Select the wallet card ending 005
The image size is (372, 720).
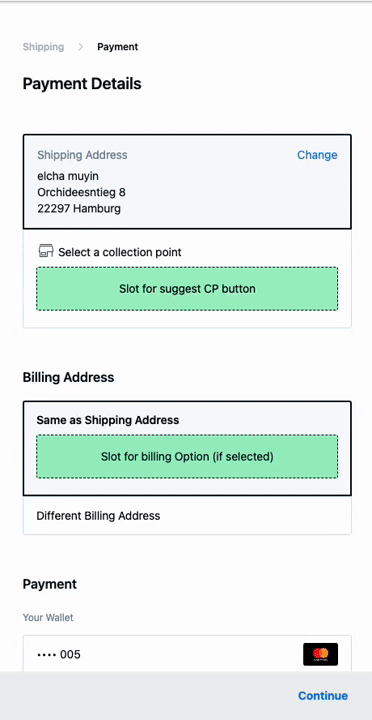(187, 654)
